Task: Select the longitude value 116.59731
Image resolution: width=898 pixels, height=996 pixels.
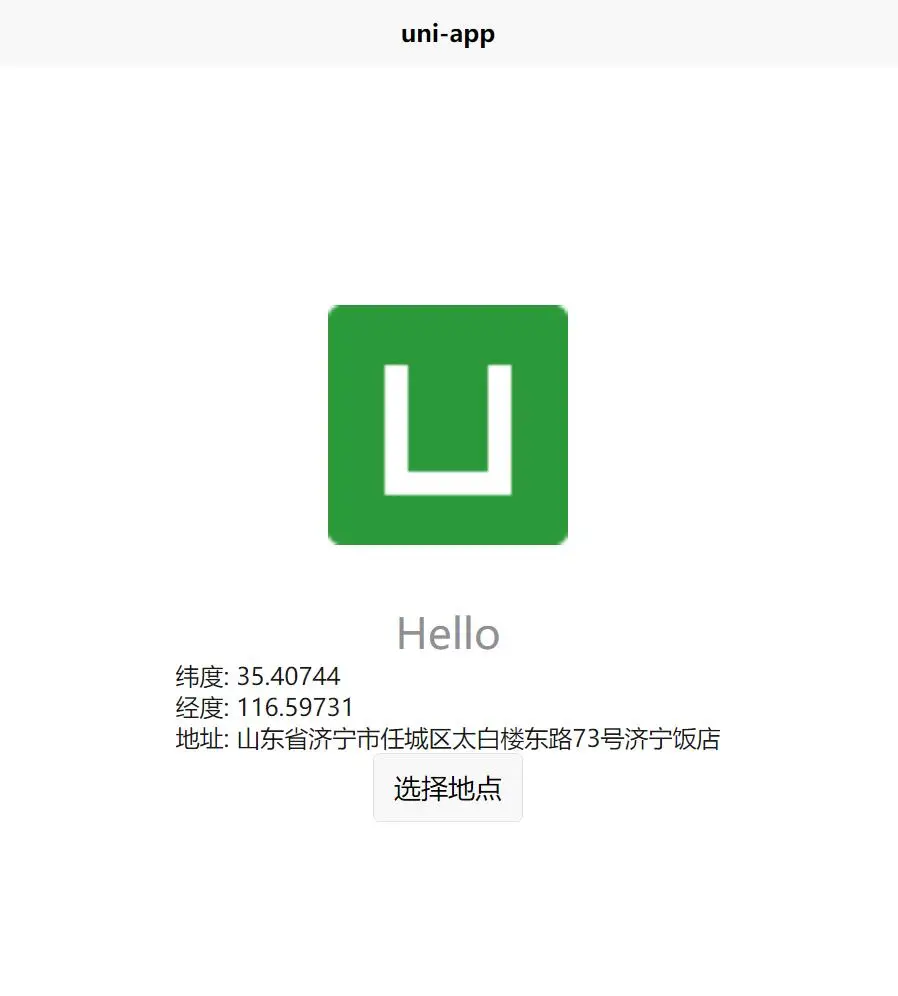Action: coord(295,708)
